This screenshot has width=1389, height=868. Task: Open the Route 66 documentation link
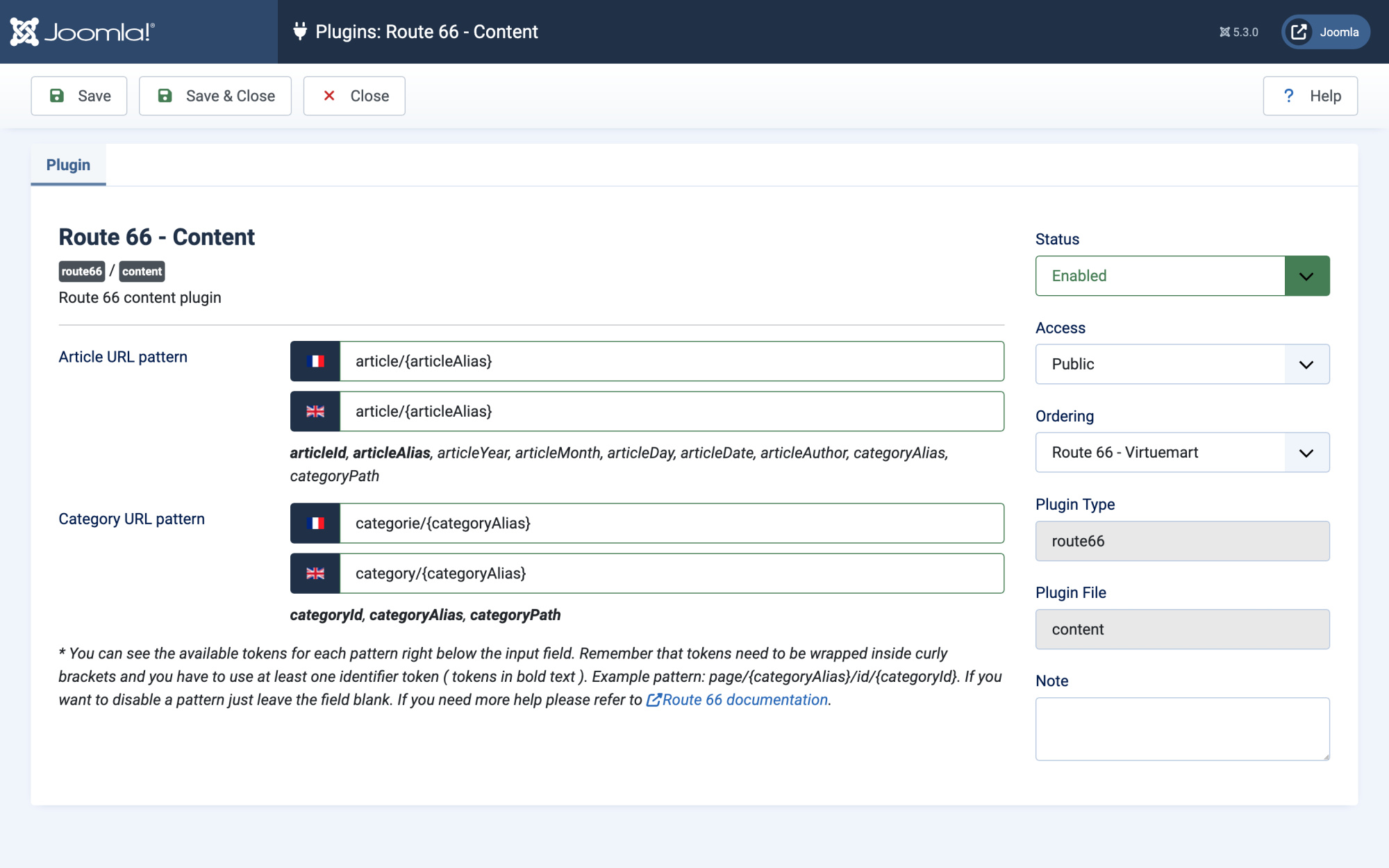point(738,700)
